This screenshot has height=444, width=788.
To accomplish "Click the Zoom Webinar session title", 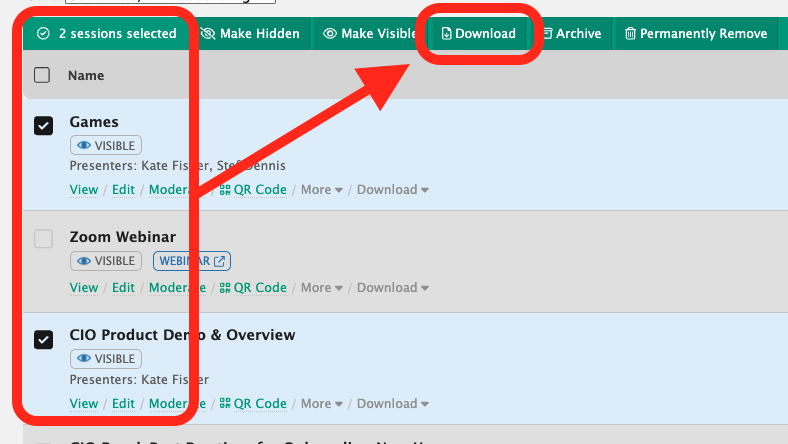I will 123,237.
